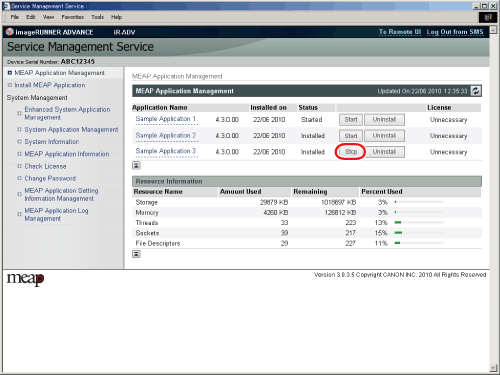Go to Check License page
Viewport: 500px width, 375px height.
[x=45, y=166]
